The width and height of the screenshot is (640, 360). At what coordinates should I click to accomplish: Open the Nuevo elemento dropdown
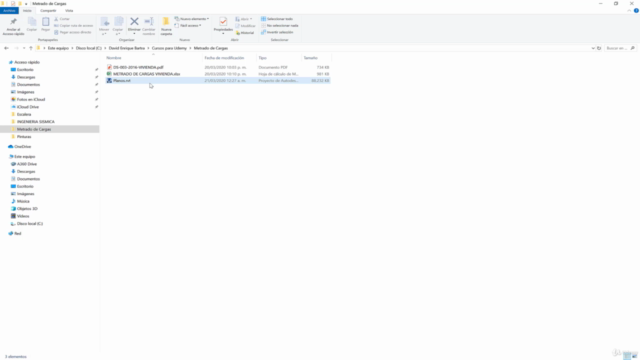point(191,19)
